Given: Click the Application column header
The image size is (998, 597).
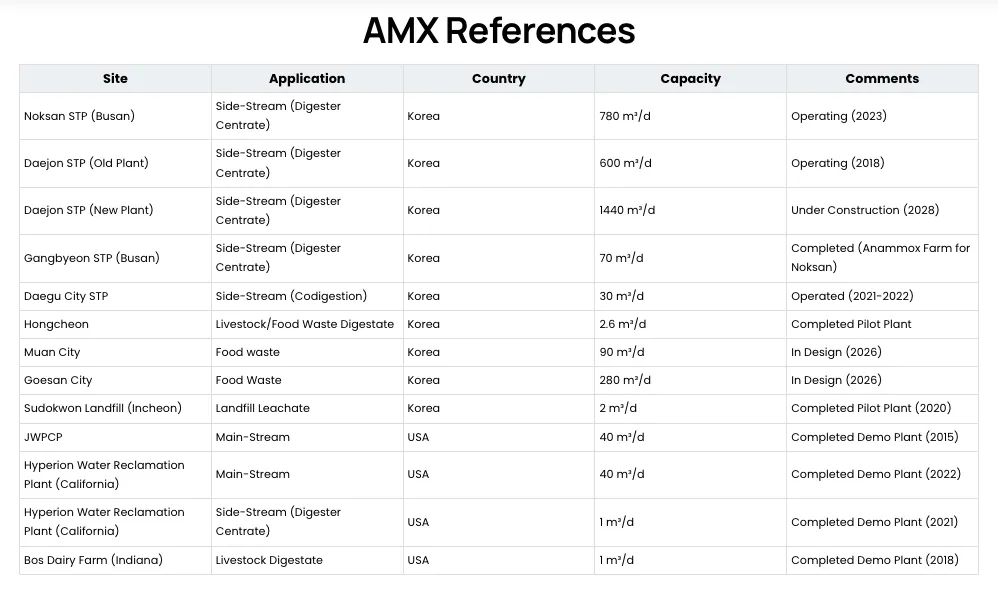Looking at the screenshot, I should 307,79.
